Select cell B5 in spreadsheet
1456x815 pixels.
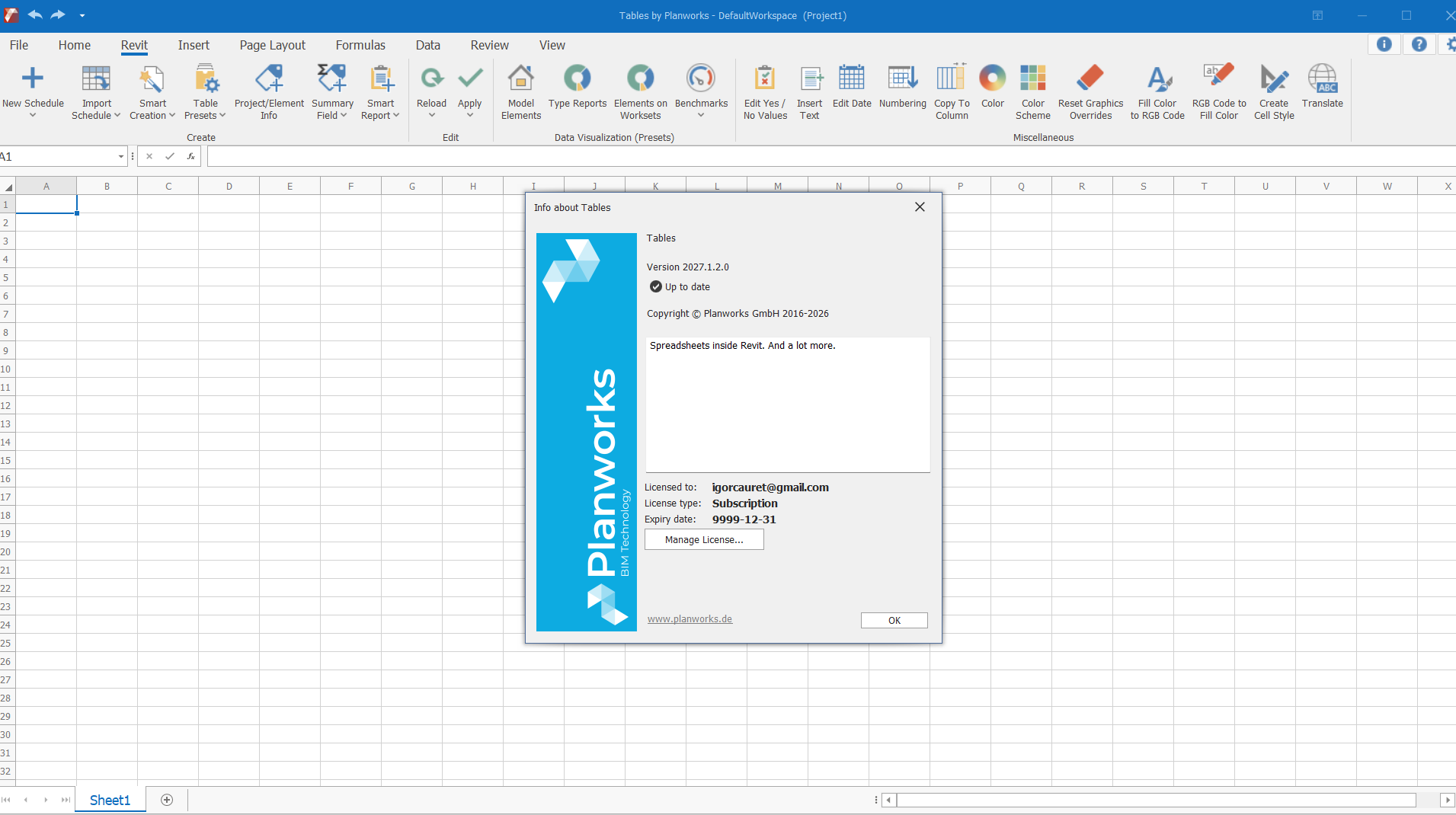point(107,277)
